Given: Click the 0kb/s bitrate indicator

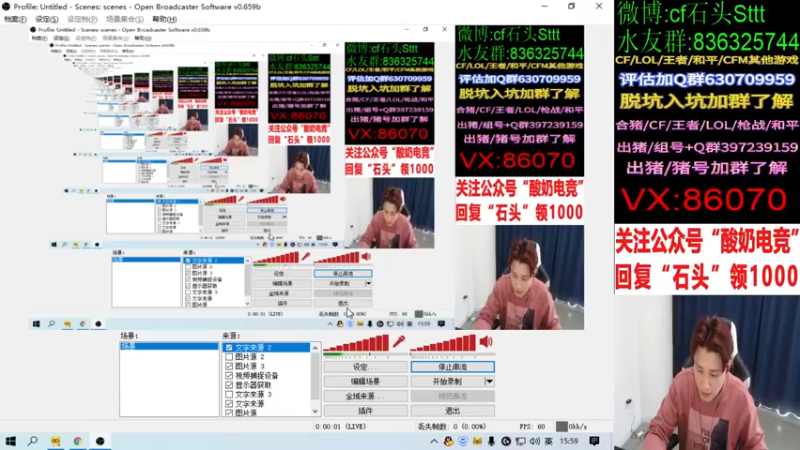Looking at the screenshot, I should click(x=571, y=427).
